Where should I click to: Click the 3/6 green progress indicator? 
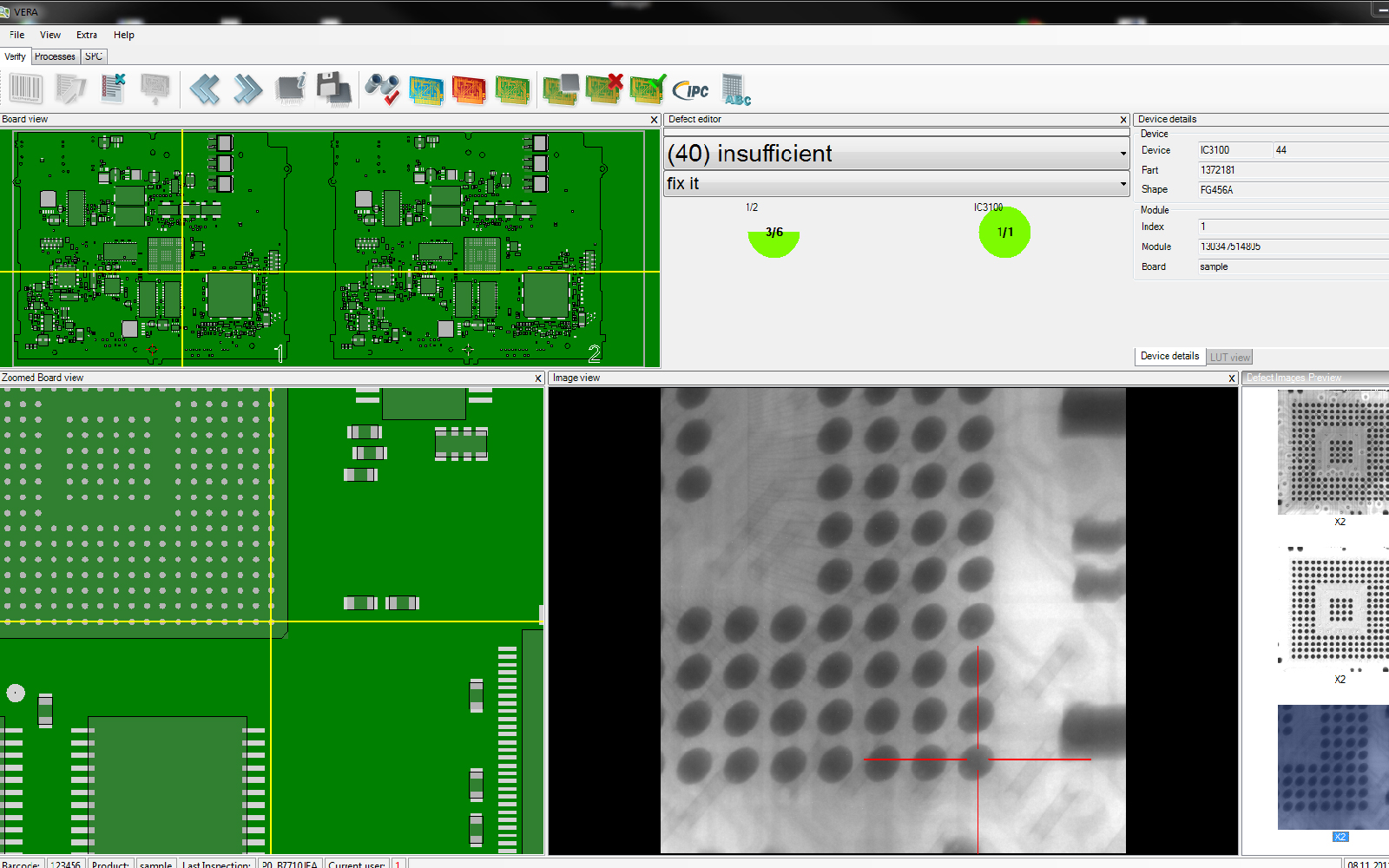(x=773, y=239)
